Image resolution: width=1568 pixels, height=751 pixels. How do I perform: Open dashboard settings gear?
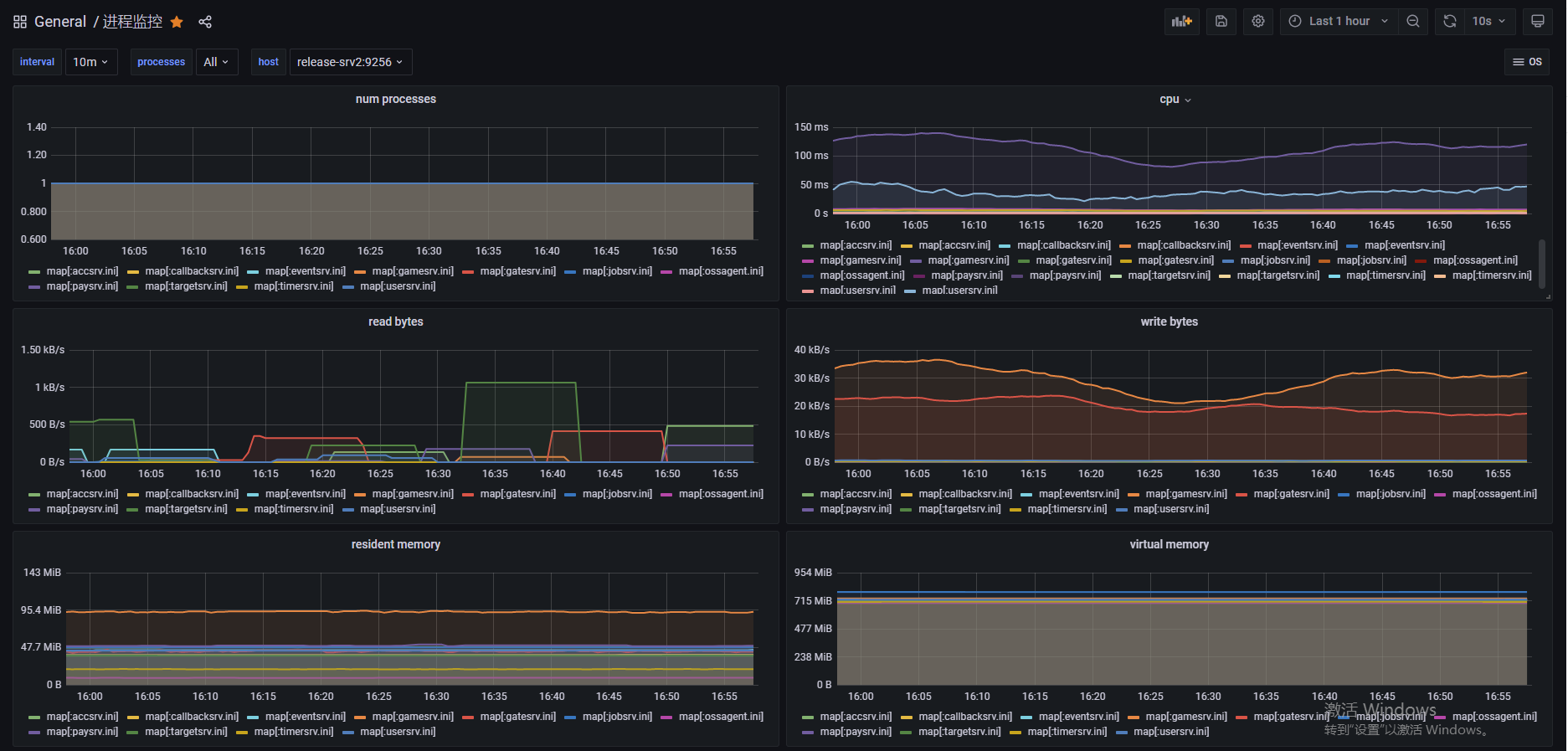click(1258, 22)
